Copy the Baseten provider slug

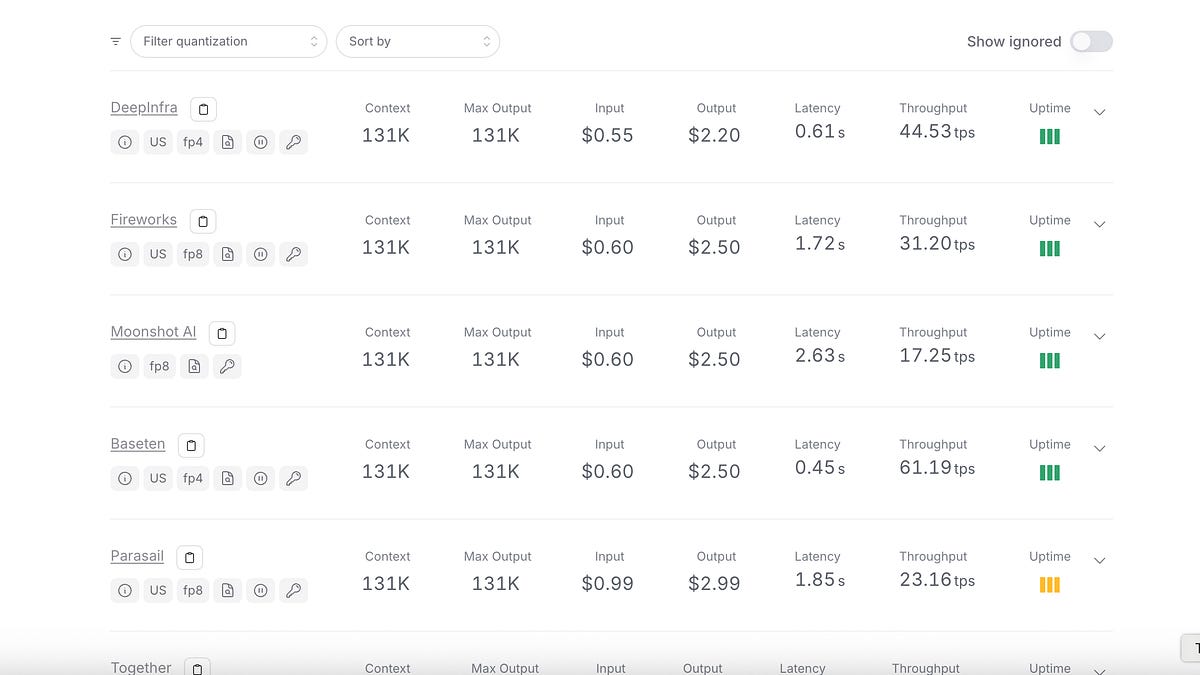pyautogui.click(x=191, y=445)
